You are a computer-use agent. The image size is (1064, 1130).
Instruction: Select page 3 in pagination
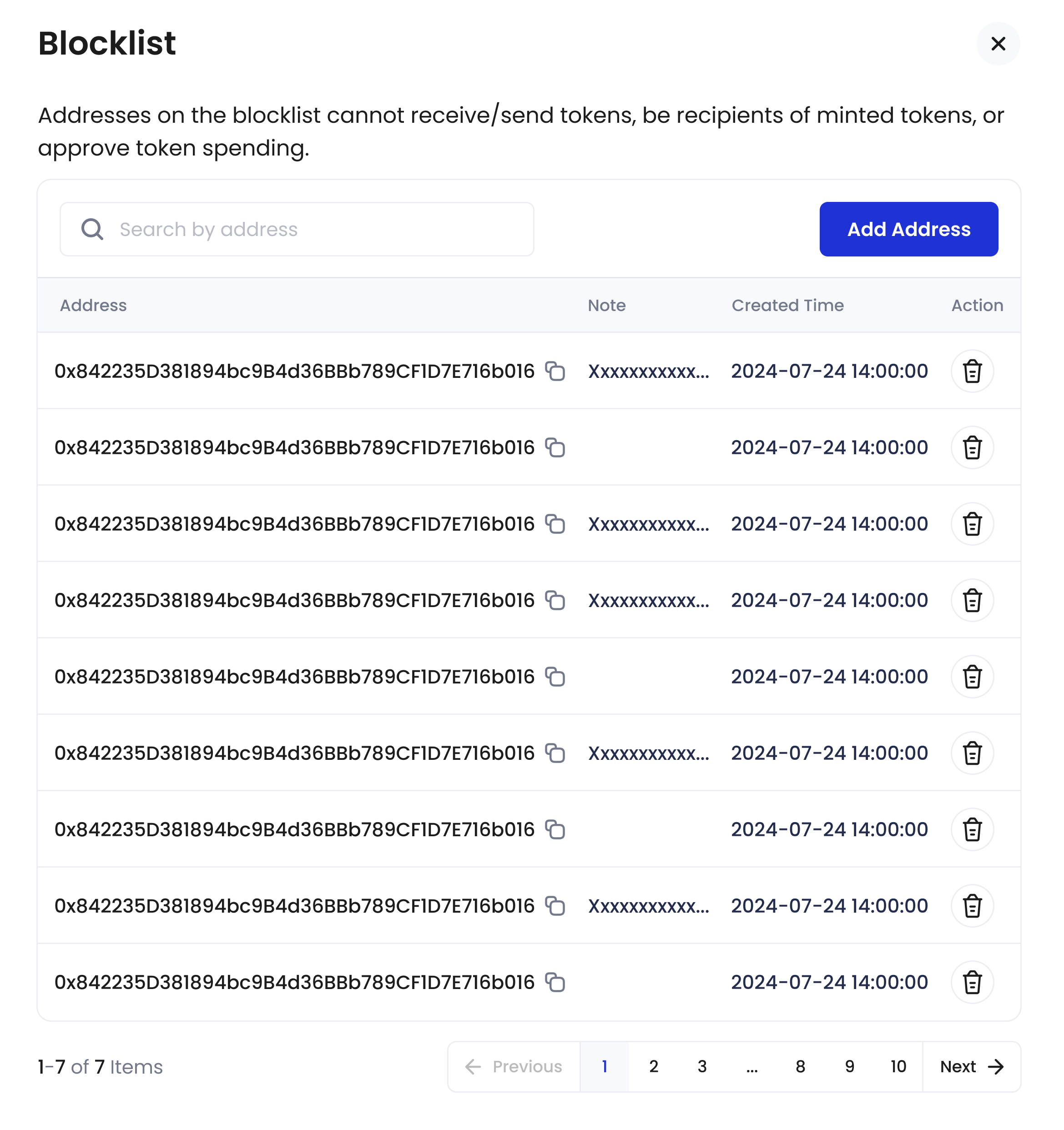[x=702, y=1067]
